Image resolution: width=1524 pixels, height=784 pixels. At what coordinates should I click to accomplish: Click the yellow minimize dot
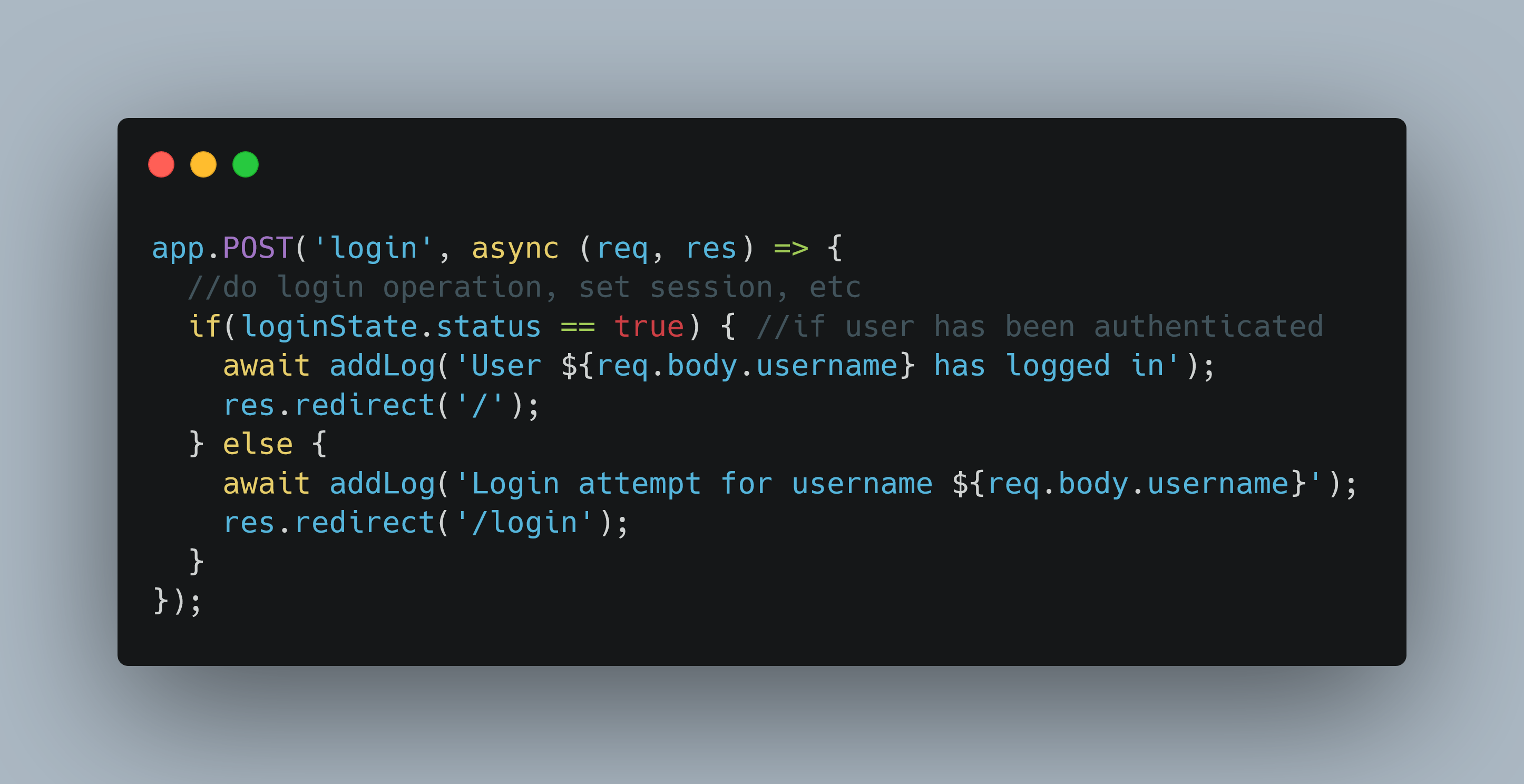[203, 164]
